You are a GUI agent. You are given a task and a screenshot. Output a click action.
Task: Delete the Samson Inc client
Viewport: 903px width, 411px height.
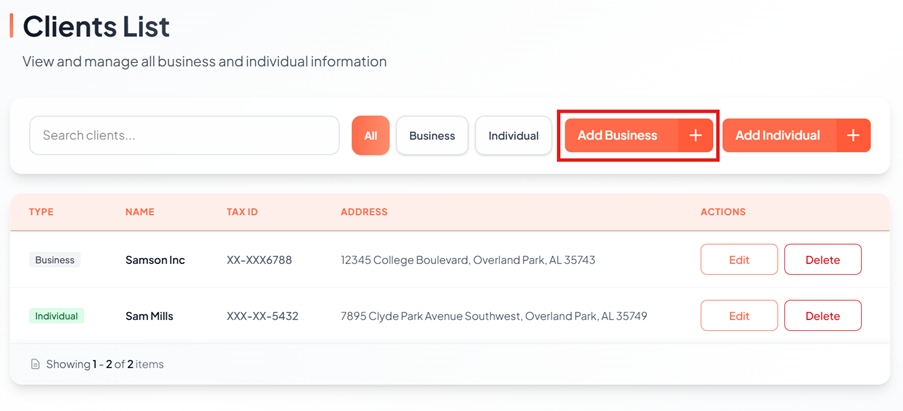click(x=822, y=260)
